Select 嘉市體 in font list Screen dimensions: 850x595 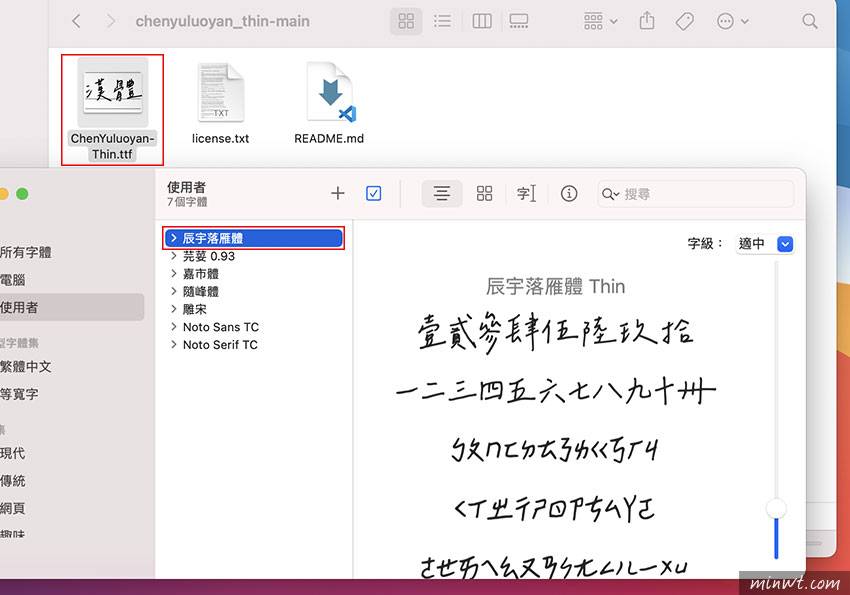pos(201,274)
